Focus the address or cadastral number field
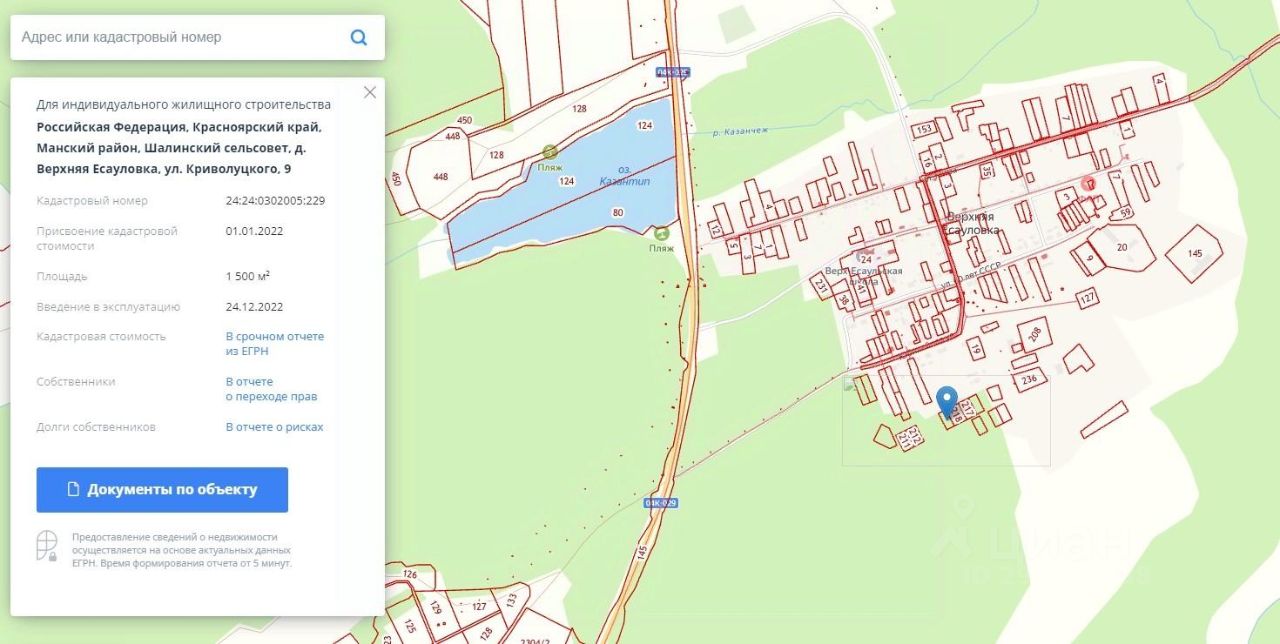 click(x=180, y=37)
